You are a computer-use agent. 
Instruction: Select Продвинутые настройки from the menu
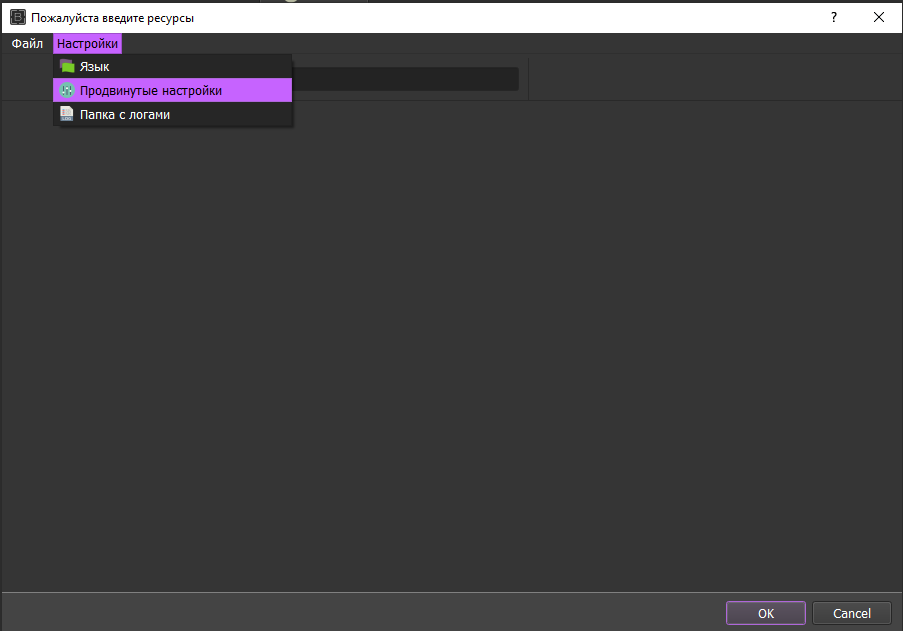pyautogui.click(x=151, y=90)
